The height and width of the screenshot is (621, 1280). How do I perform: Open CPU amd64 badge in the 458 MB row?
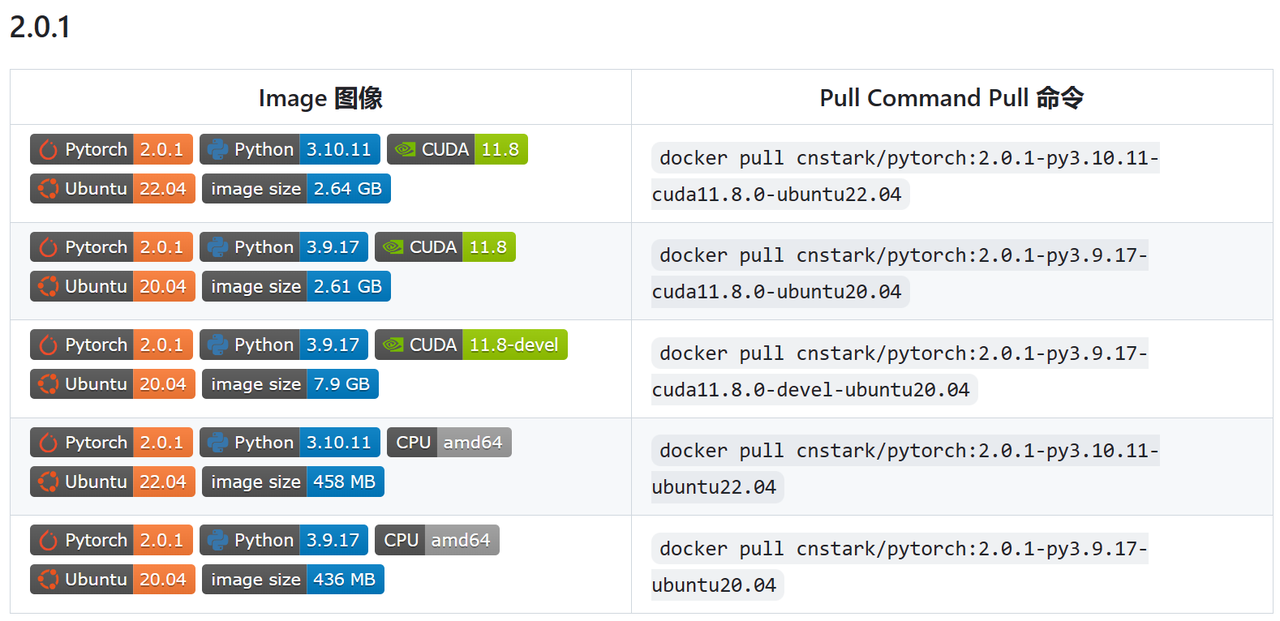coord(449,442)
